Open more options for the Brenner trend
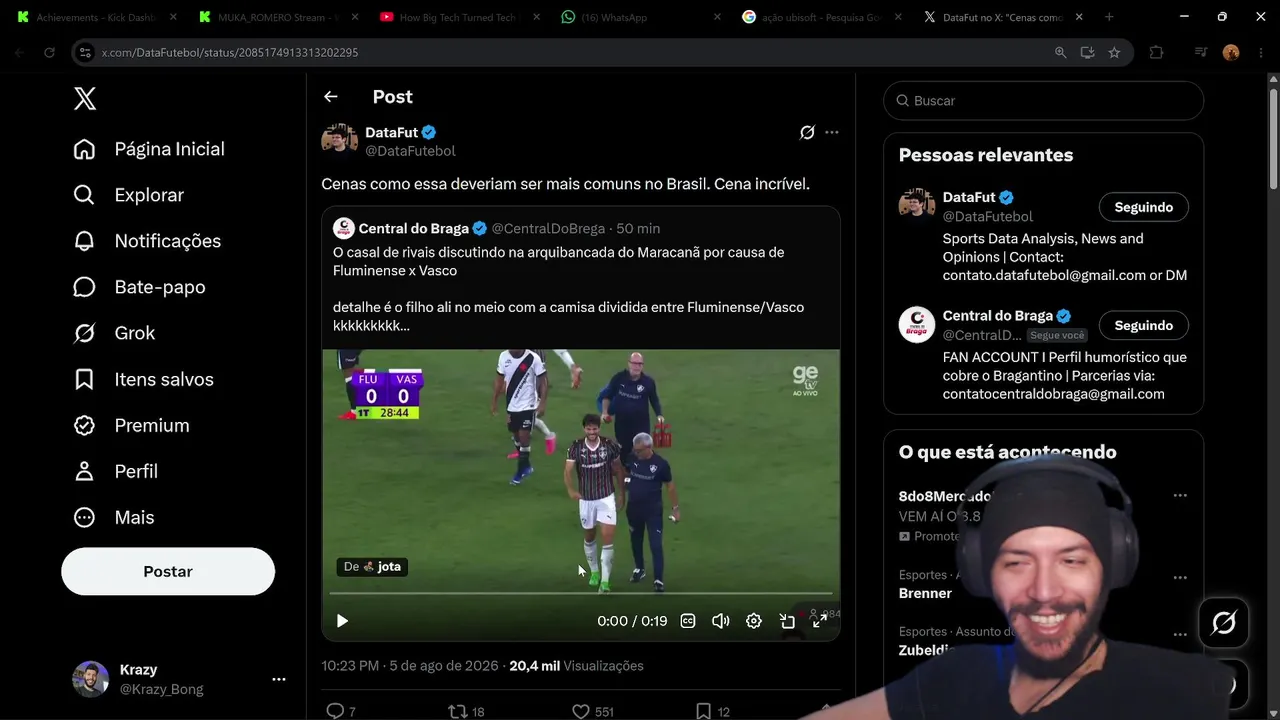Screen dimensions: 1280x720 click(1180, 577)
